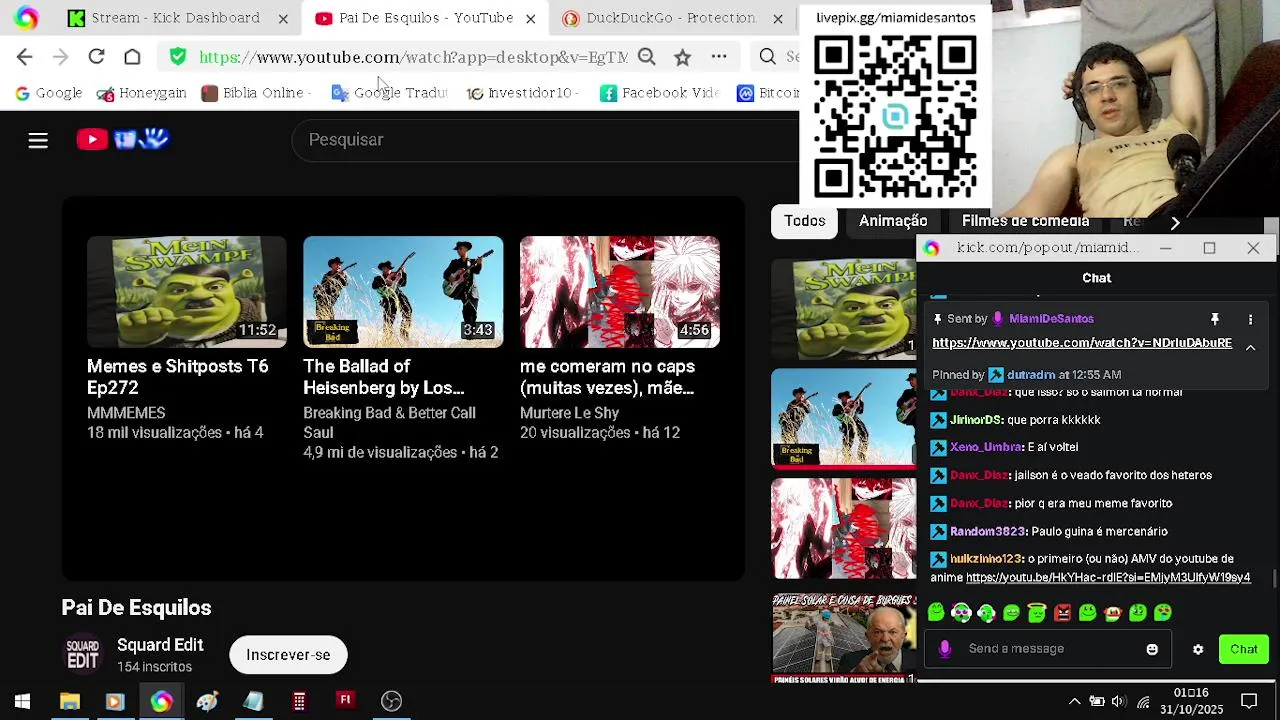Click Random3823 username in chat
The image size is (1280, 720).
[988, 531]
